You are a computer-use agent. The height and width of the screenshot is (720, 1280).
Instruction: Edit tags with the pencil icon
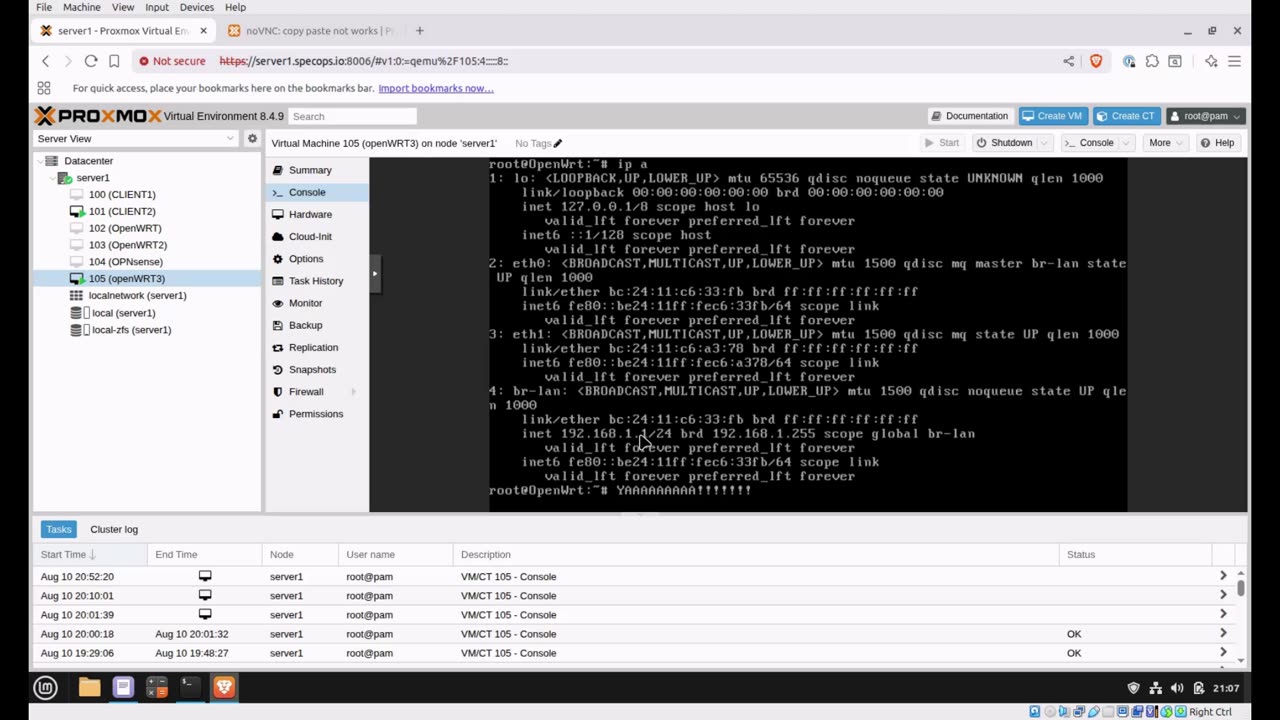click(558, 143)
